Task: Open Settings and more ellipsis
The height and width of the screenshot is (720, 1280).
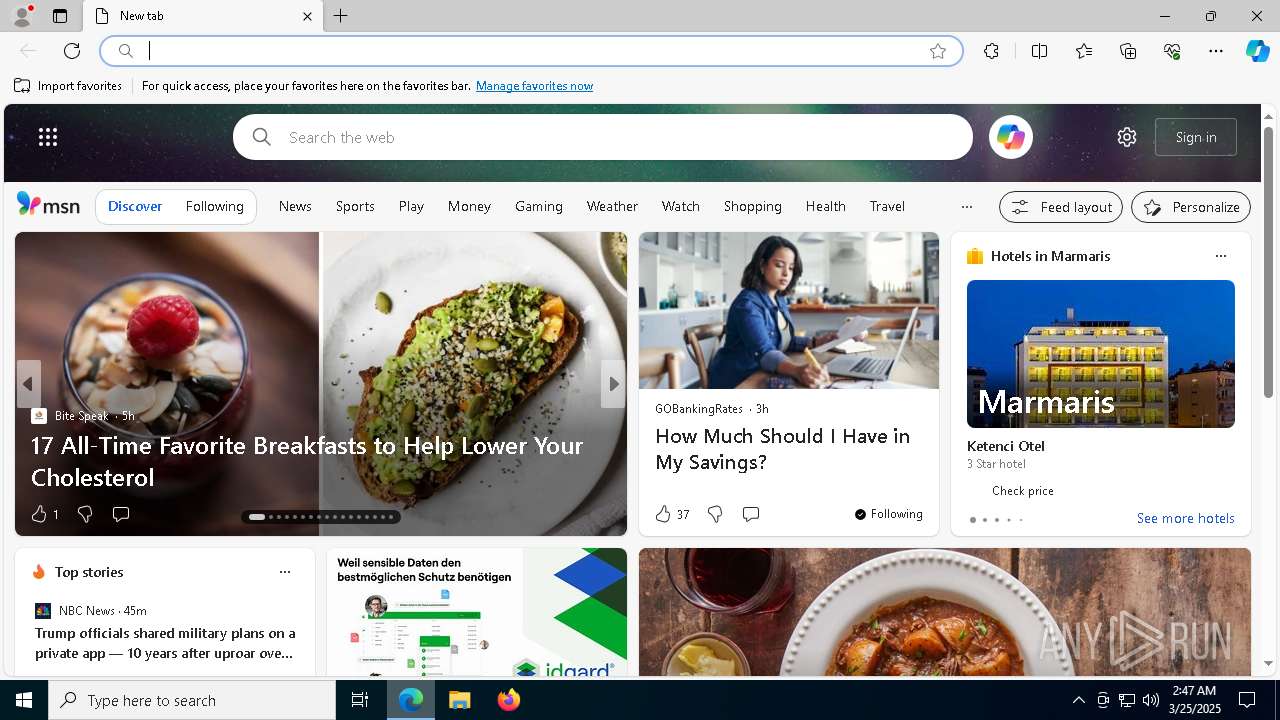Action: [1216, 51]
